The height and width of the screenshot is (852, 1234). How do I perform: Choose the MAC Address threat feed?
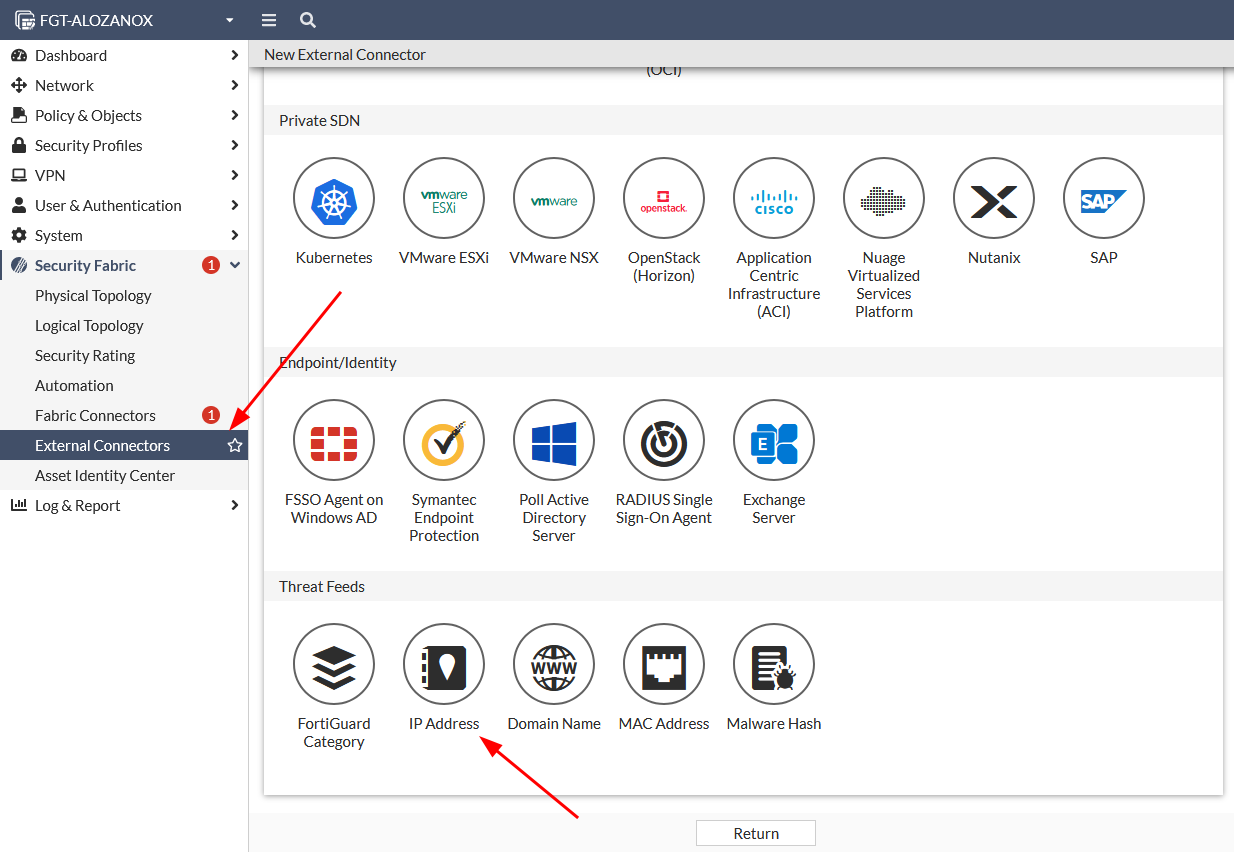[663, 665]
